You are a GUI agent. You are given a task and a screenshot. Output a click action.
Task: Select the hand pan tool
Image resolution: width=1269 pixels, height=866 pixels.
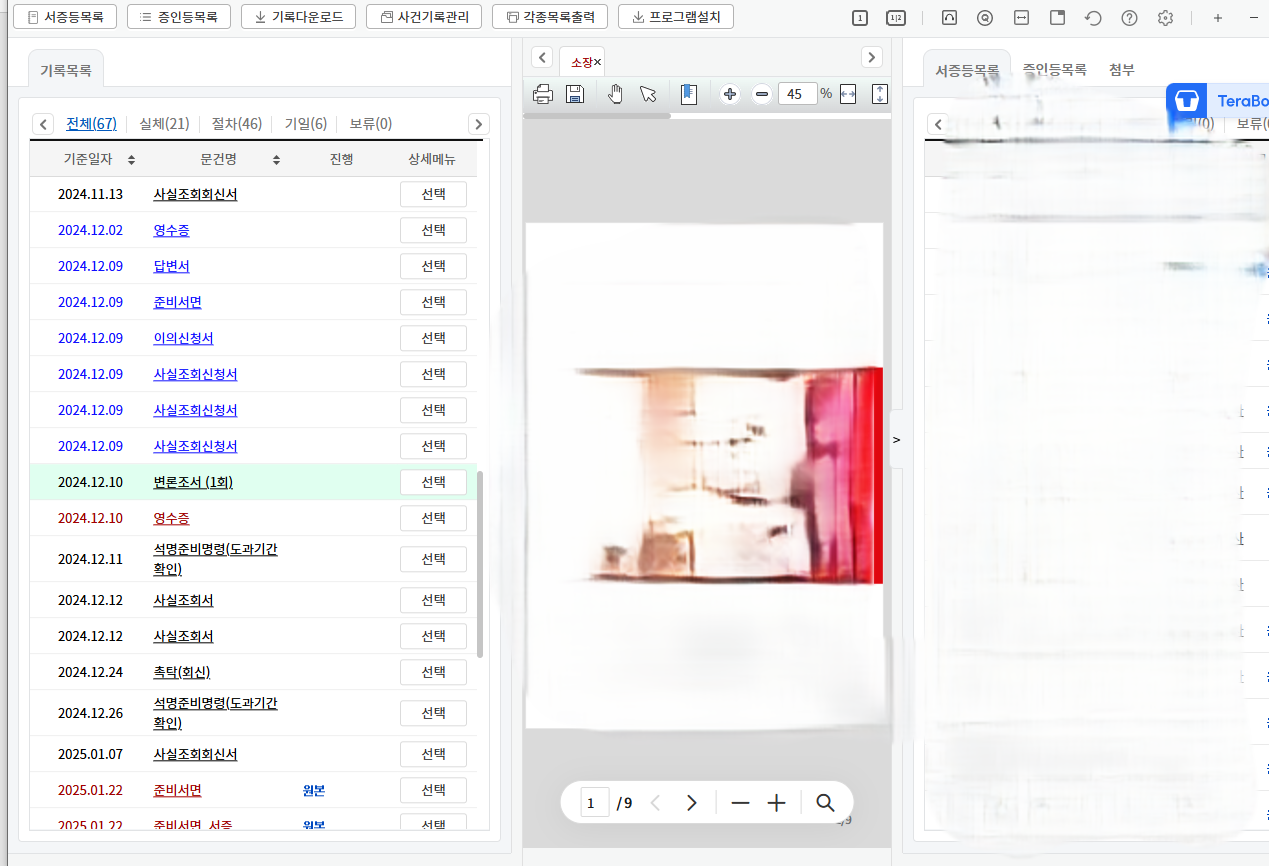point(616,94)
